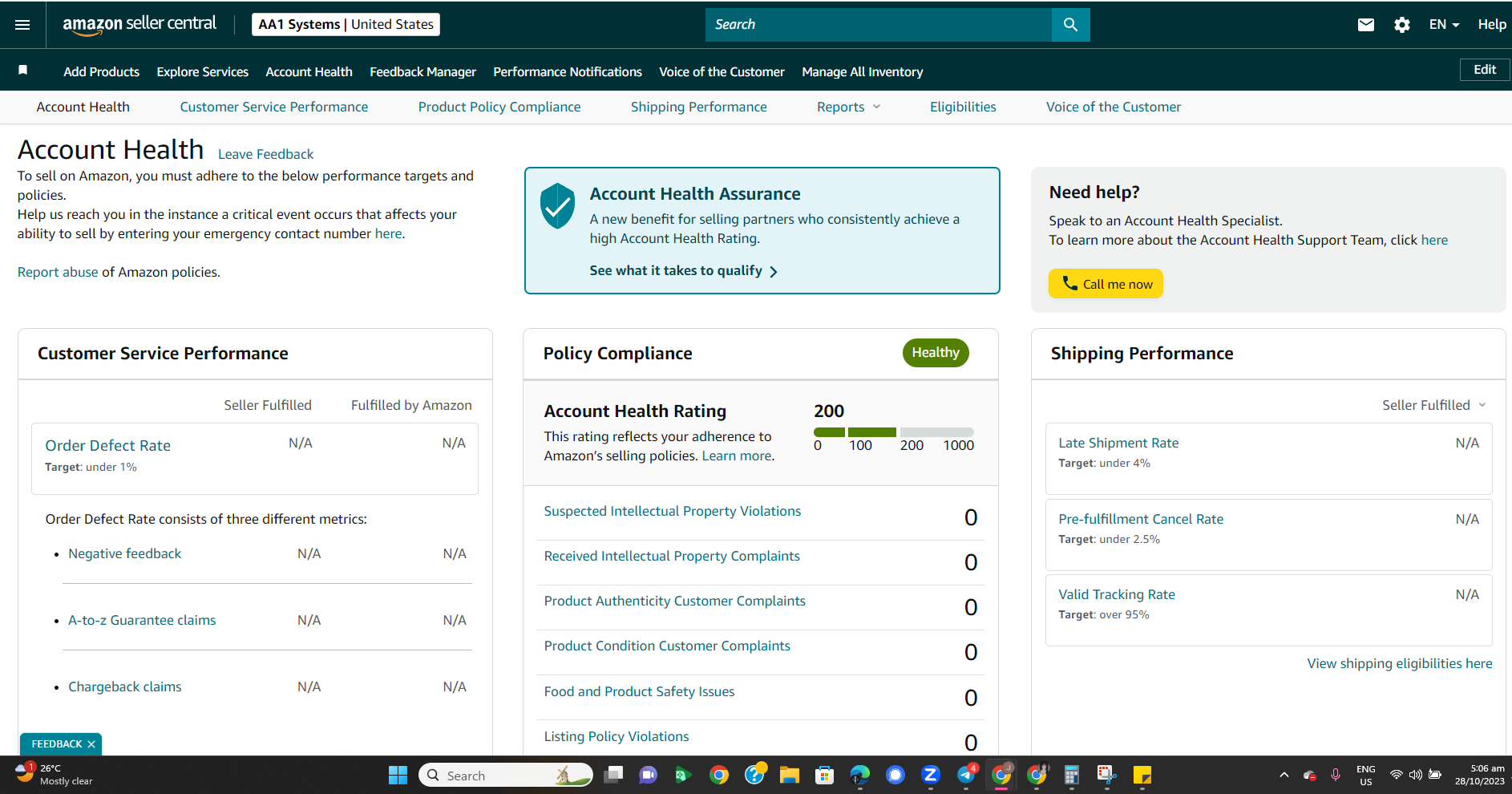Open the Late Shipment Rate link
The width and height of the screenshot is (1512, 794).
click(x=1118, y=443)
